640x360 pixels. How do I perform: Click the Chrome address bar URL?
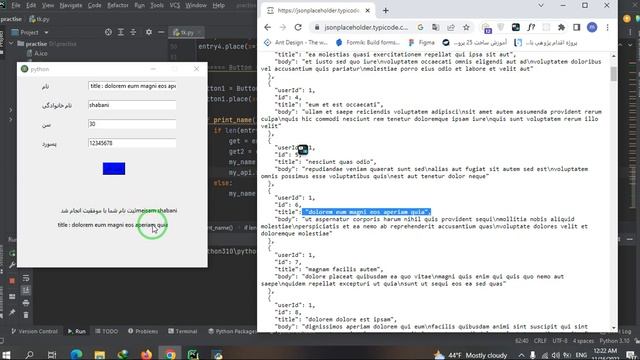click(366, 27)
